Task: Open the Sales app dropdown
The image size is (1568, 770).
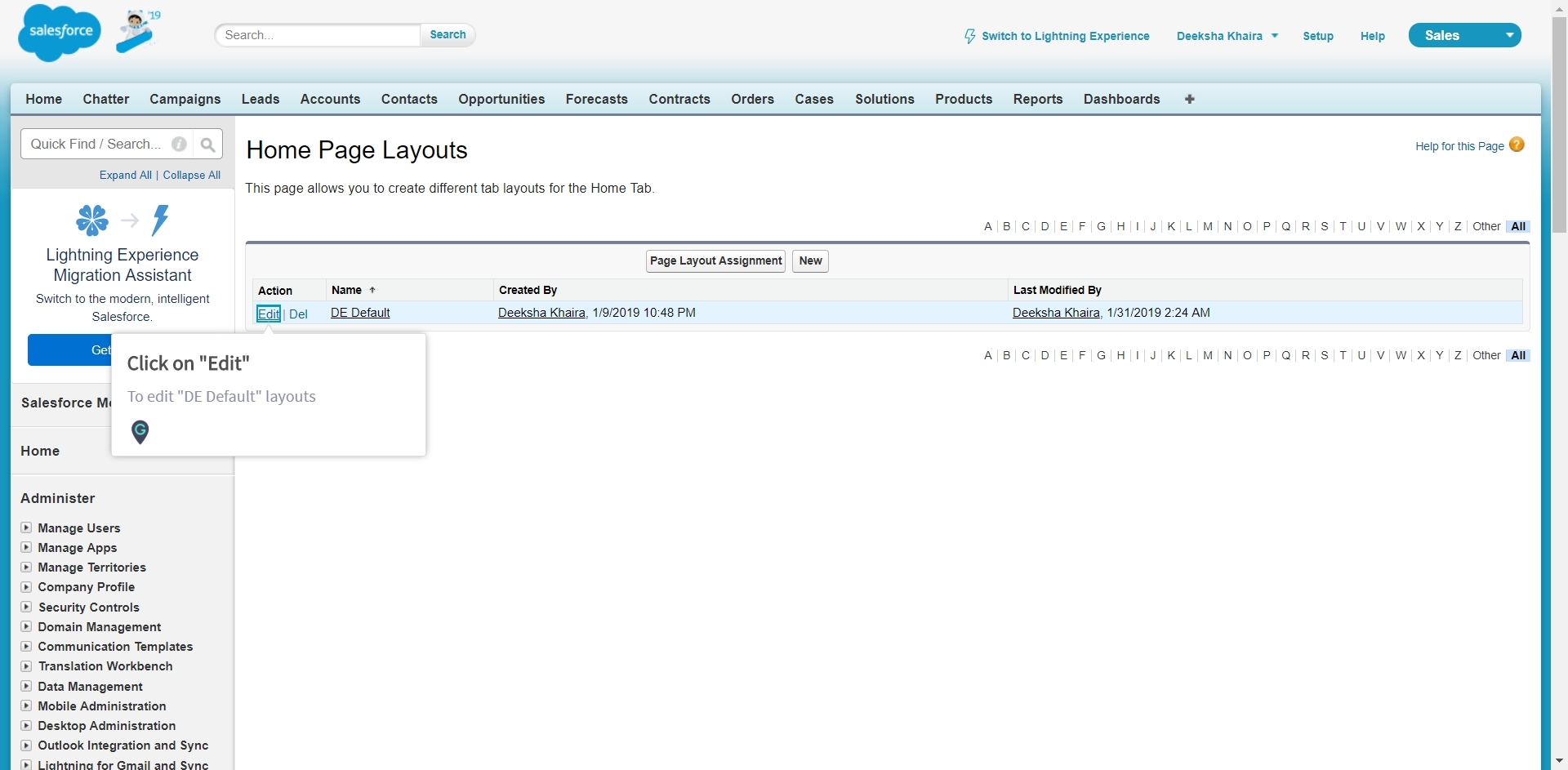Action: (1464, 35)
